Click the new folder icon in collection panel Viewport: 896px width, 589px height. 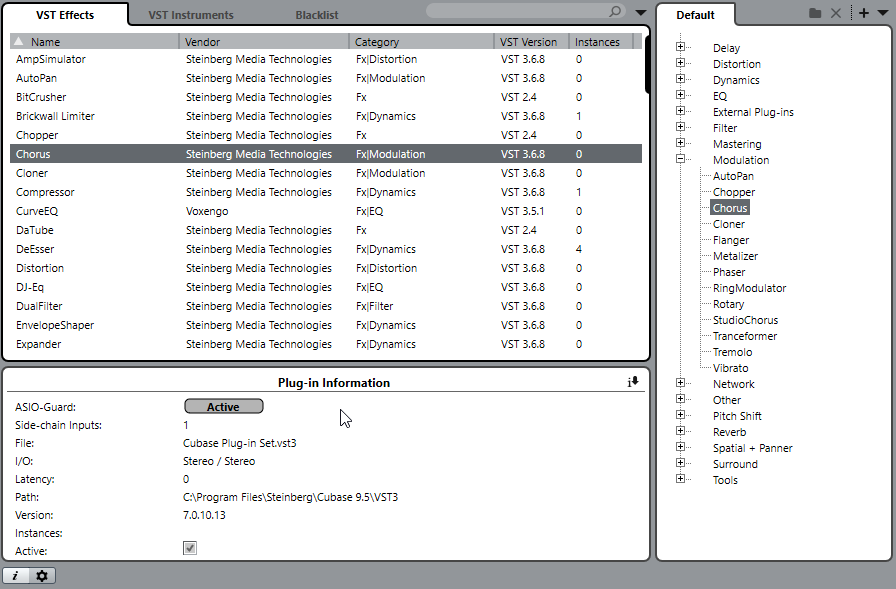tap(815, 13)
